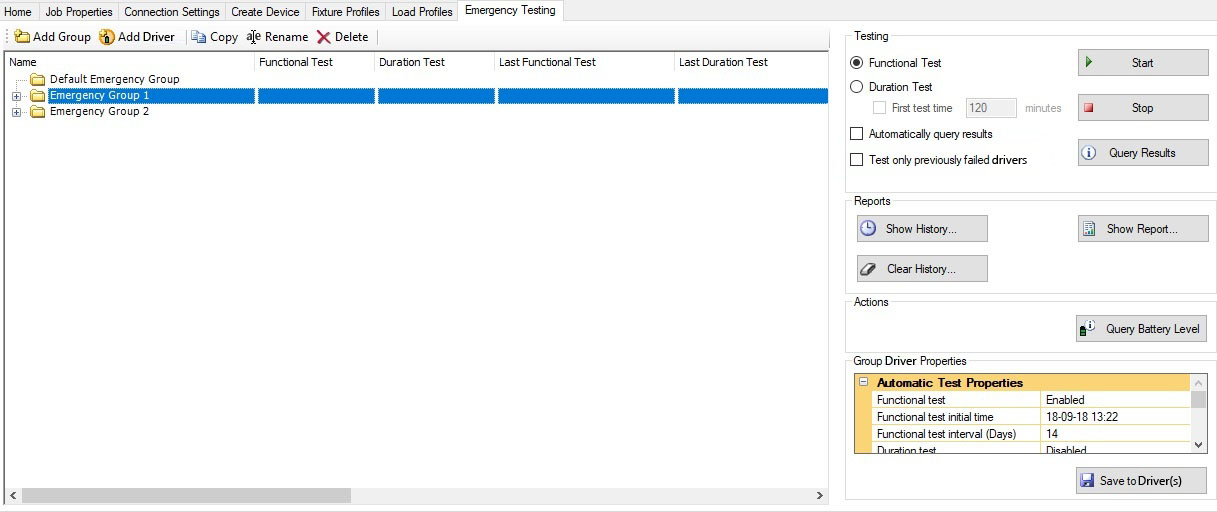This screenshot has width=1217, height=512.
Task: Collapse the Automatic Test Properties section
Action: [x=863, y=382]
